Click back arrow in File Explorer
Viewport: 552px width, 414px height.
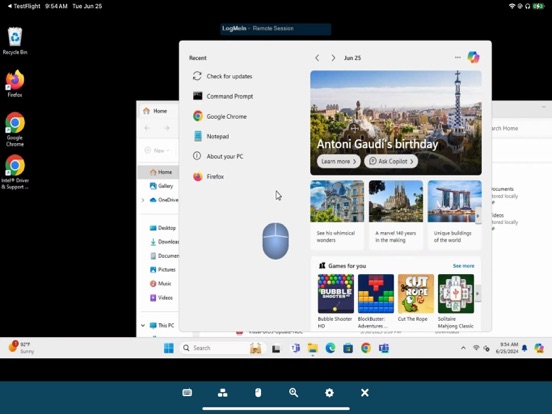(147, 128)
